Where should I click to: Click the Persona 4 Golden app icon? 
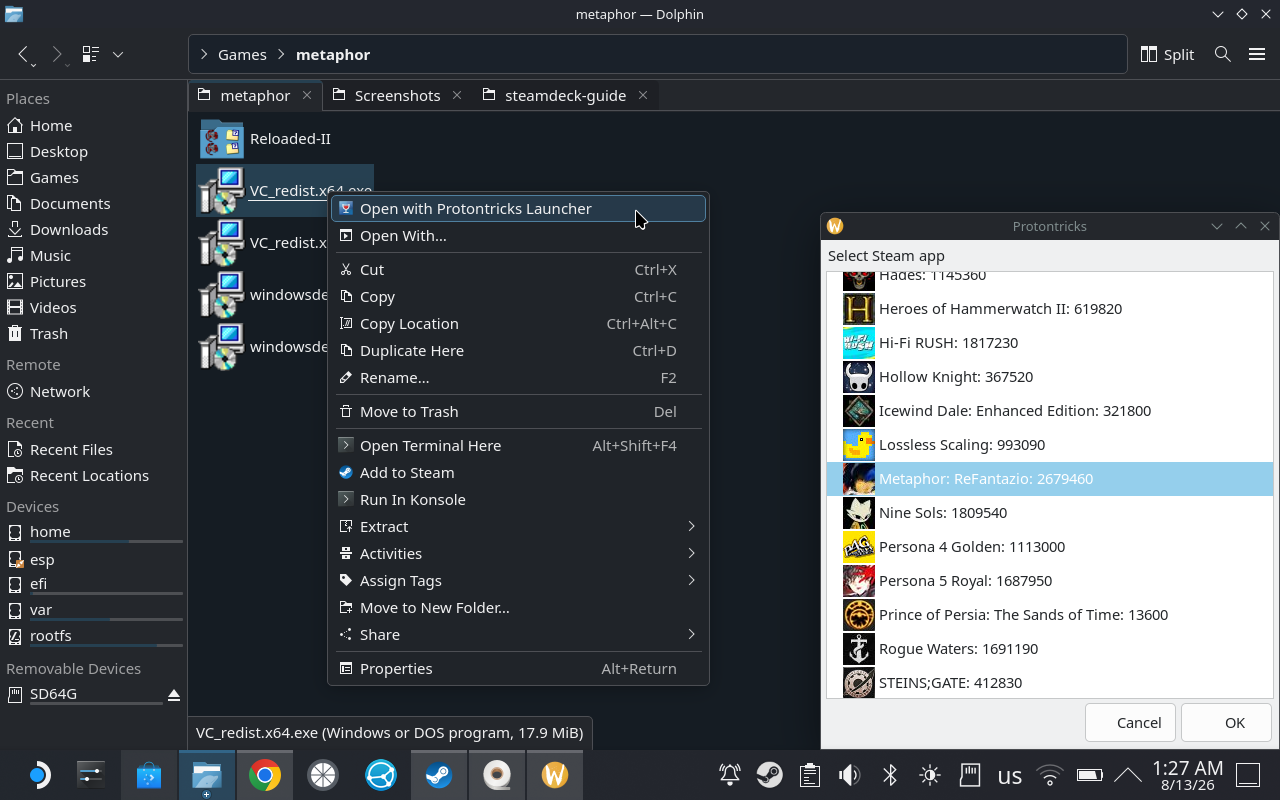(x=859, y=547)
